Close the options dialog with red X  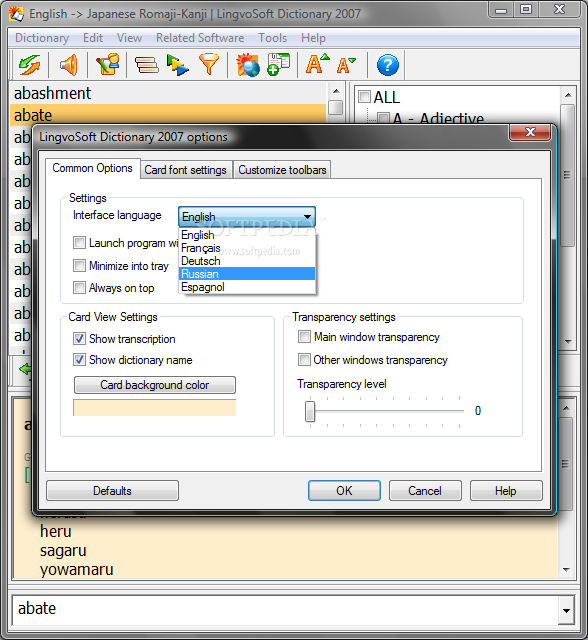[x=530, y=132]
